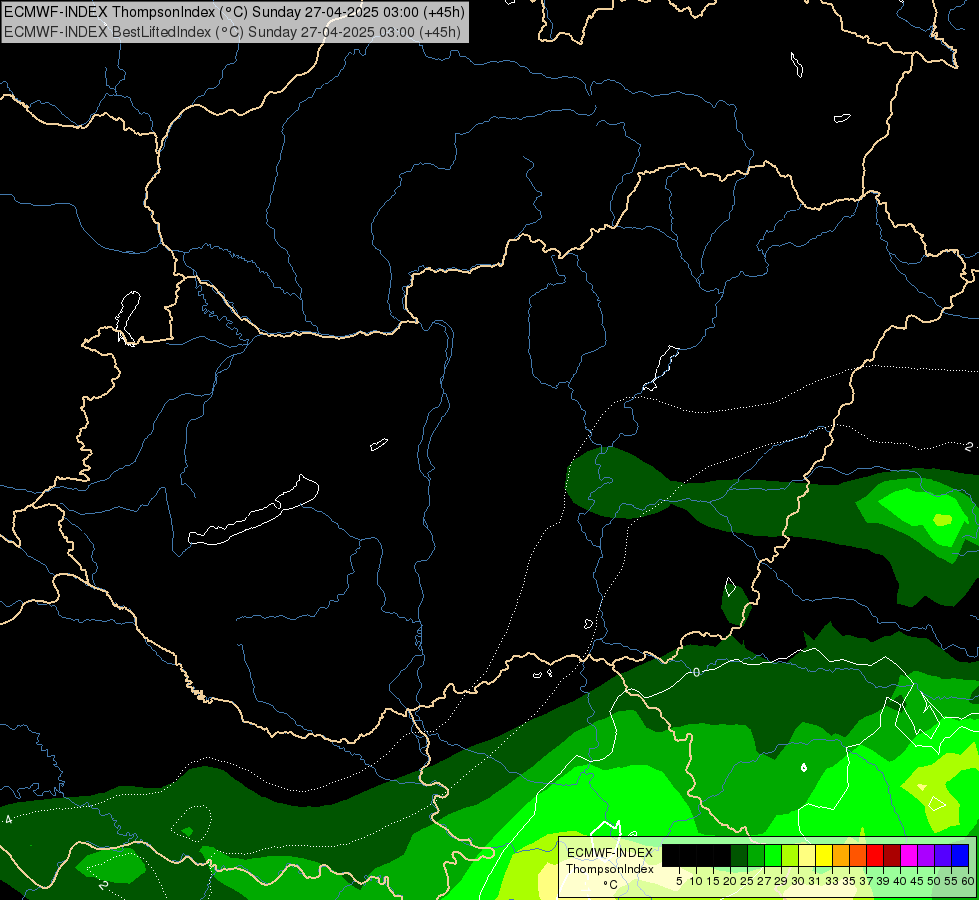Click the legend title ECMWF-INDEX
The width and height of the screenshot is (979, 900).
pos(609,853)
